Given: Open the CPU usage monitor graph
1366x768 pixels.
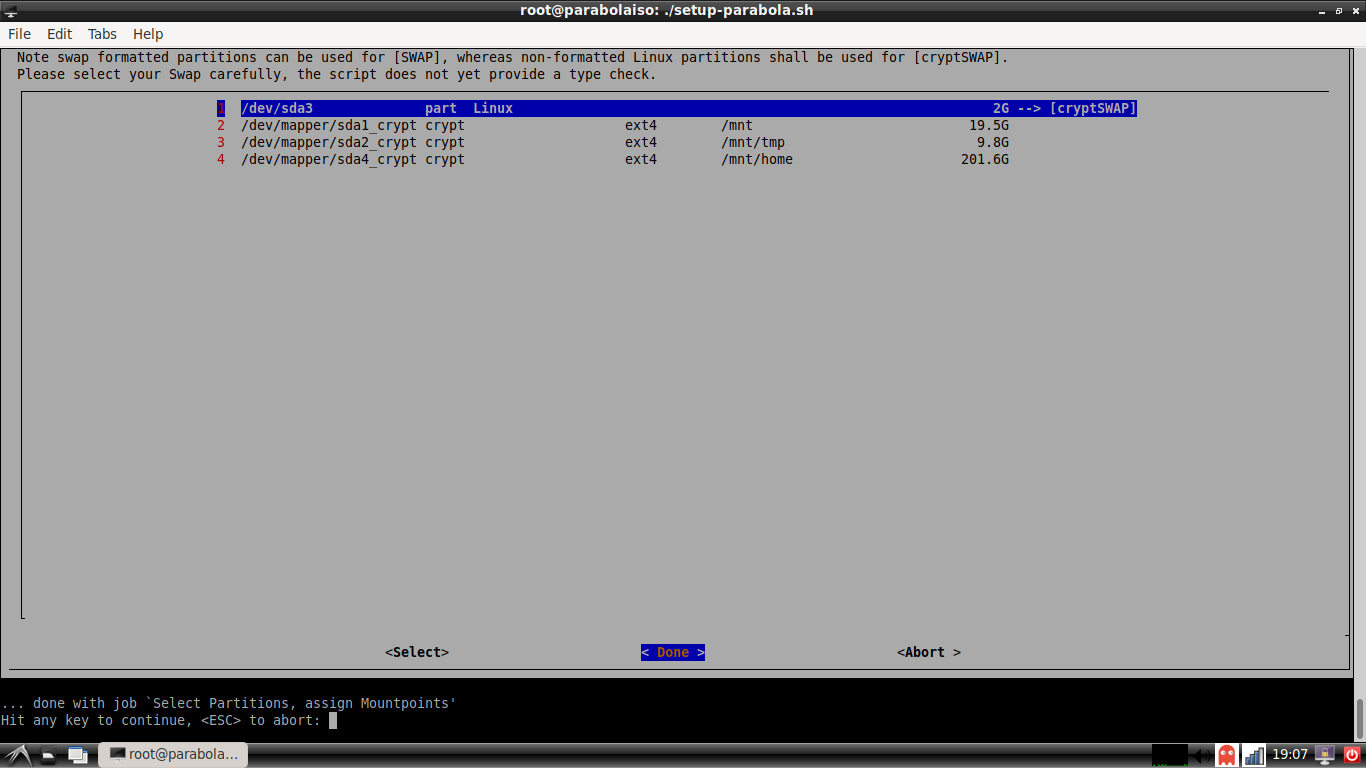Looking at the screenshot, I should tap(1169, 755).
